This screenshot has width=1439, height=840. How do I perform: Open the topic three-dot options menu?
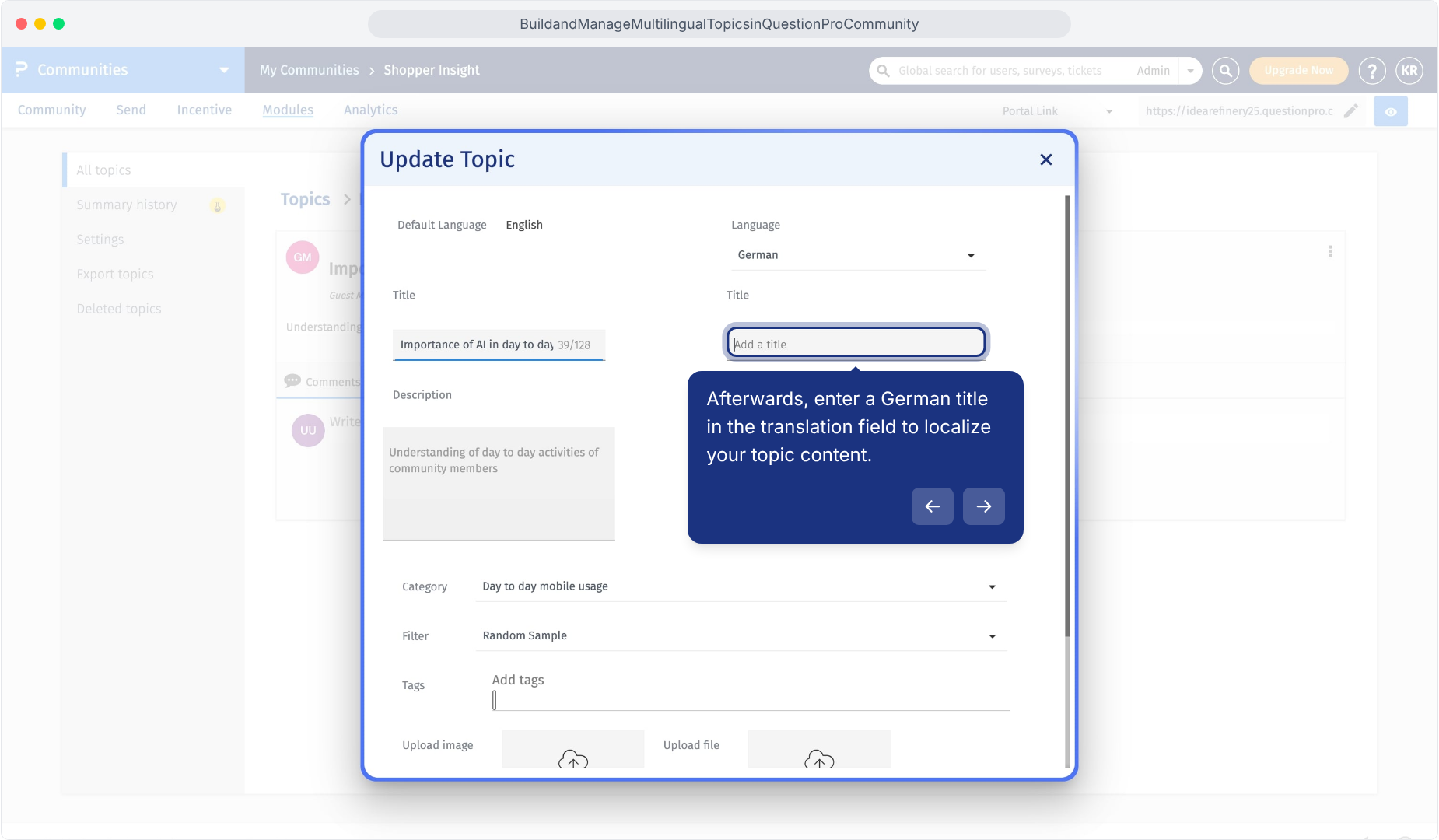(1330, 251)
